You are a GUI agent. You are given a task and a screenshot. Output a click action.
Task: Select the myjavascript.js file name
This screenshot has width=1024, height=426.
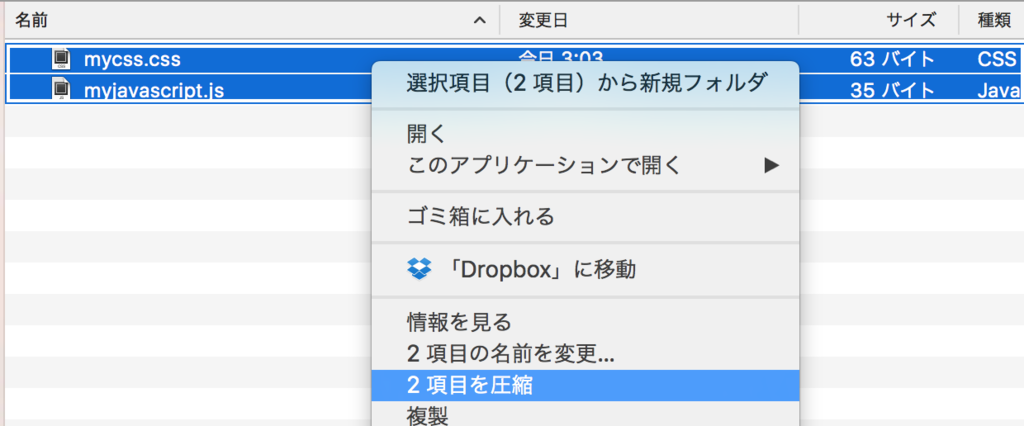pyautogui.click(x=154, y=91)
